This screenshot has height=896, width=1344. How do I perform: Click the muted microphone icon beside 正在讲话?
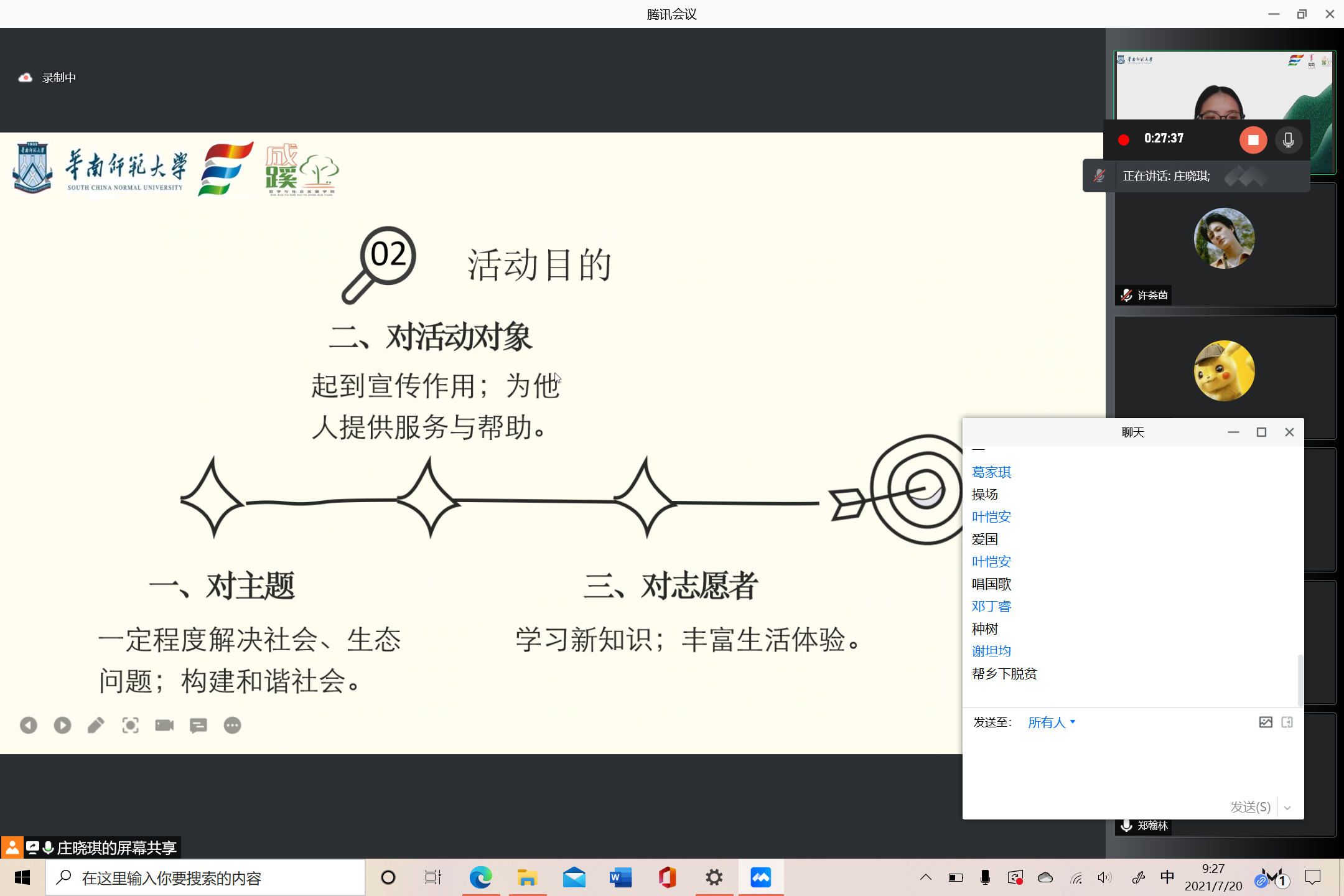[1099, 176]
